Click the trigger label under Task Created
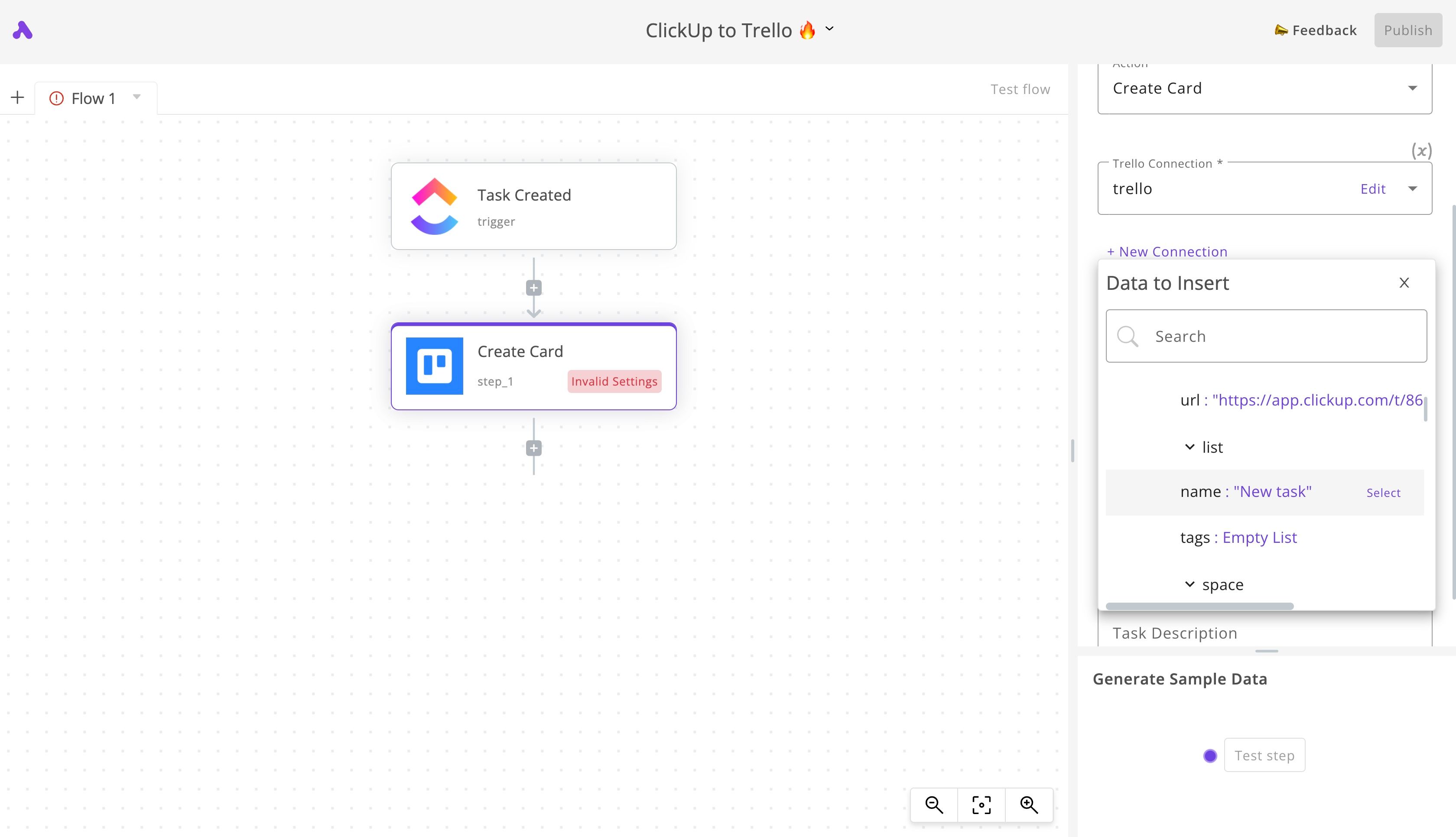Viewport: 1456px width, 837px height. (496, 221)
